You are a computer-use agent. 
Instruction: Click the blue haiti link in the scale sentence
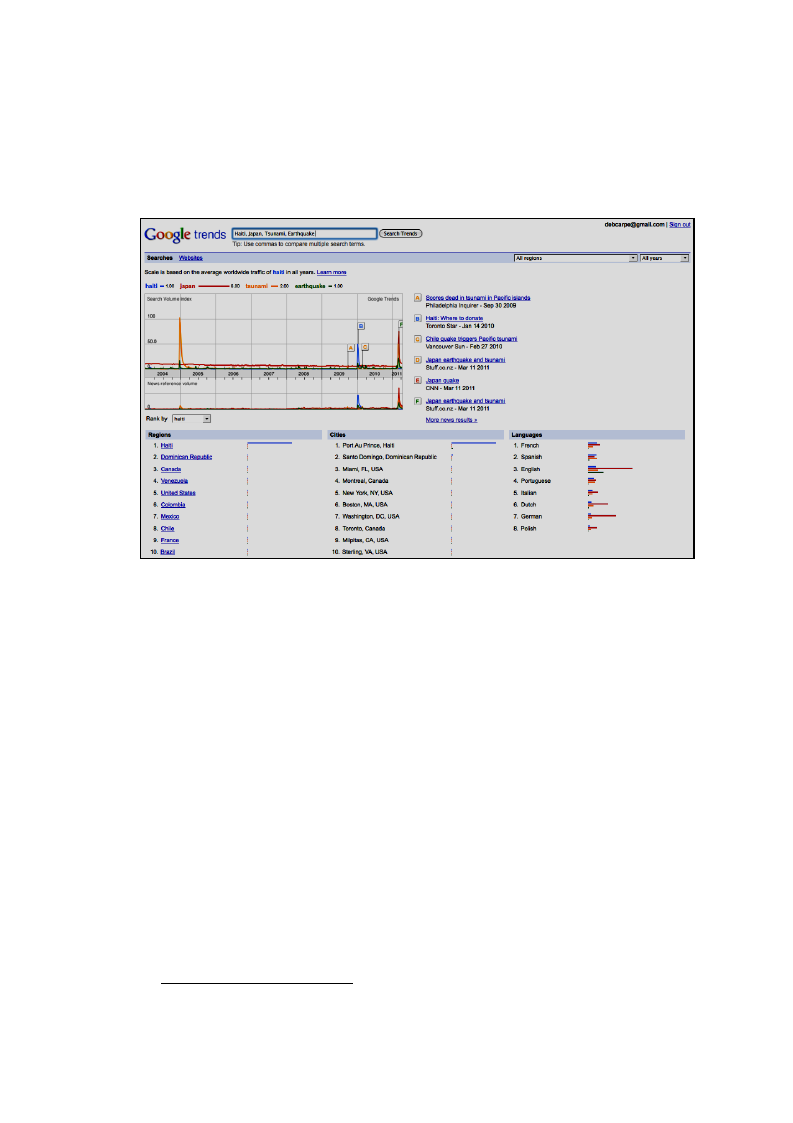pyautogui.click(x=278, y=272)
